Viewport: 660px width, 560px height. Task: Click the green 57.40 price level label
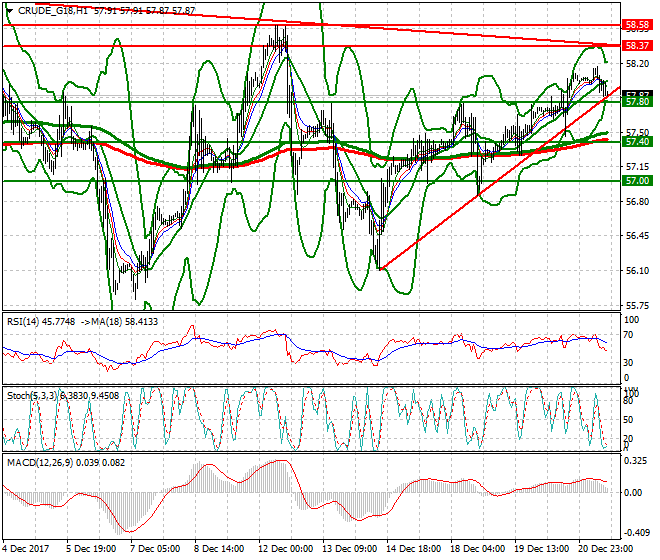[637, 142]
